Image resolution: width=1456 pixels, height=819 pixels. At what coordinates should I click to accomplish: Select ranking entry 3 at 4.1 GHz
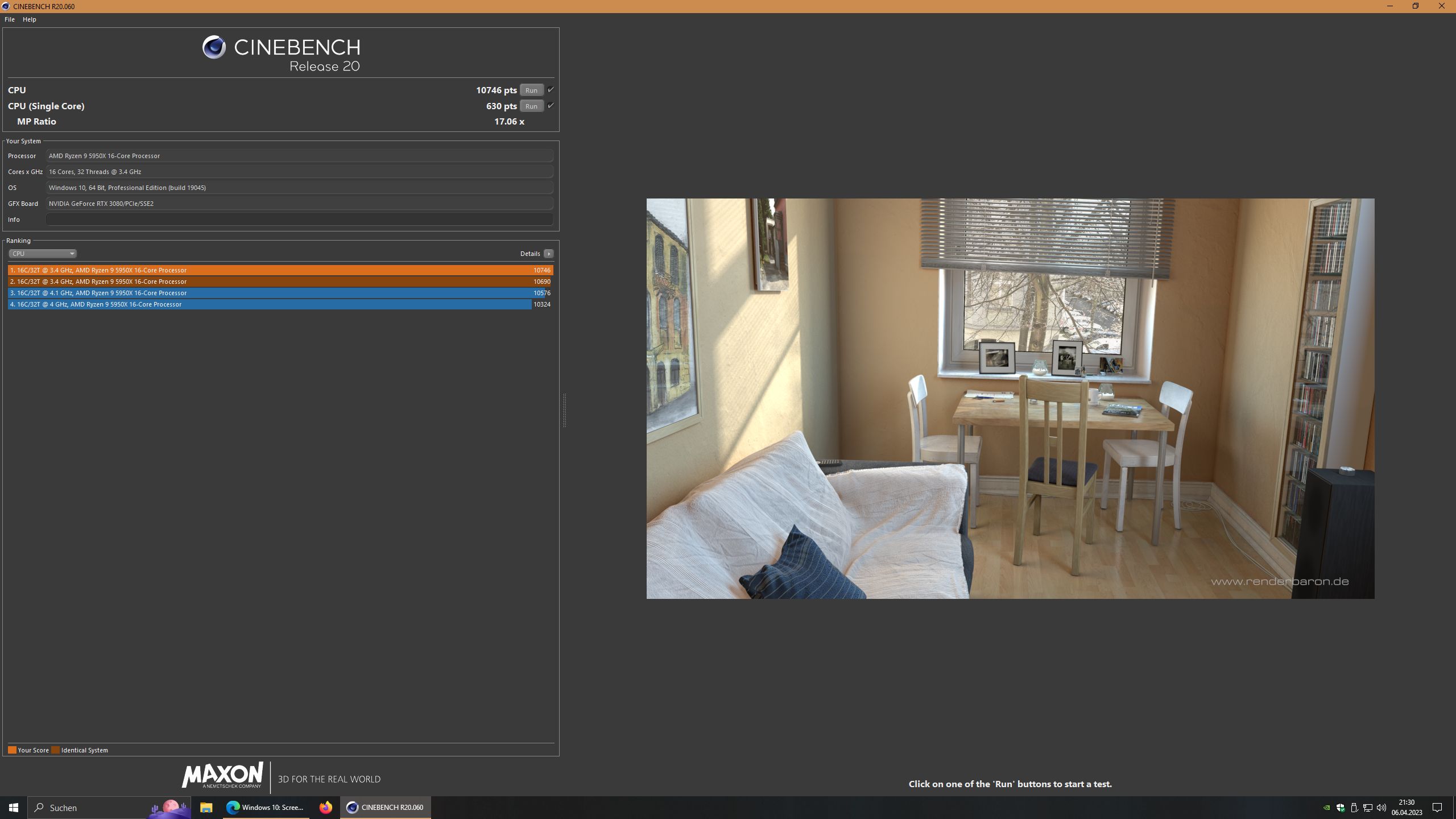coord(280,293)
